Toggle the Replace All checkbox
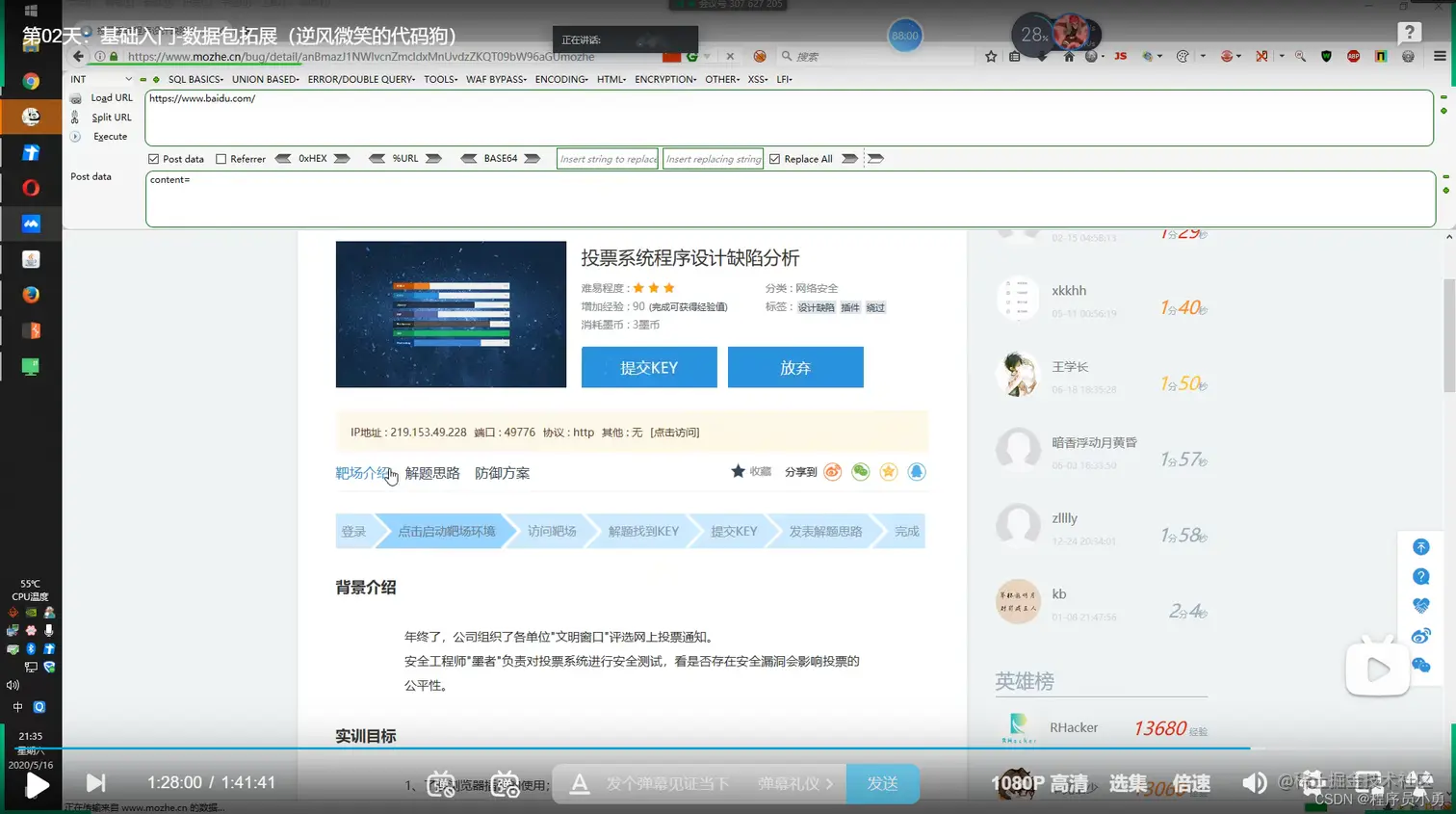Image resolution: width=1456 pixels, height=814 pixels. pyautogui.click(x=774, y=159)
